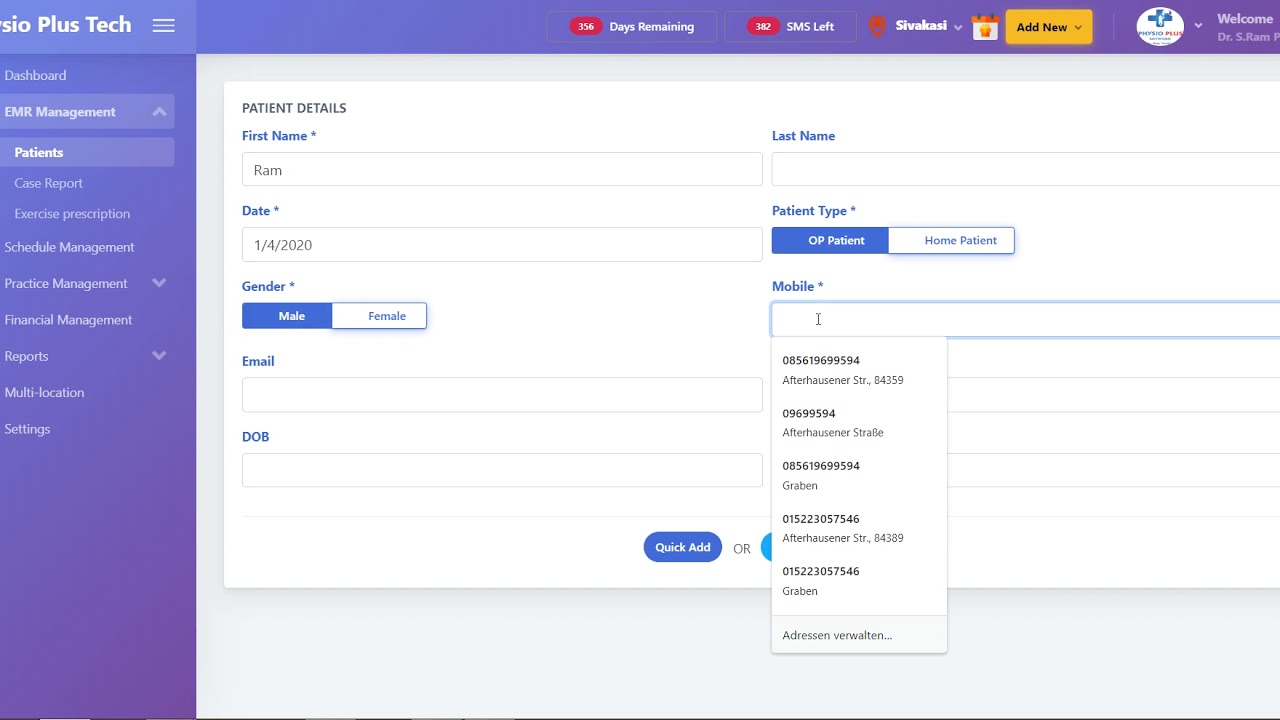Focus the Last Name input field

(x=1025, y=170)
